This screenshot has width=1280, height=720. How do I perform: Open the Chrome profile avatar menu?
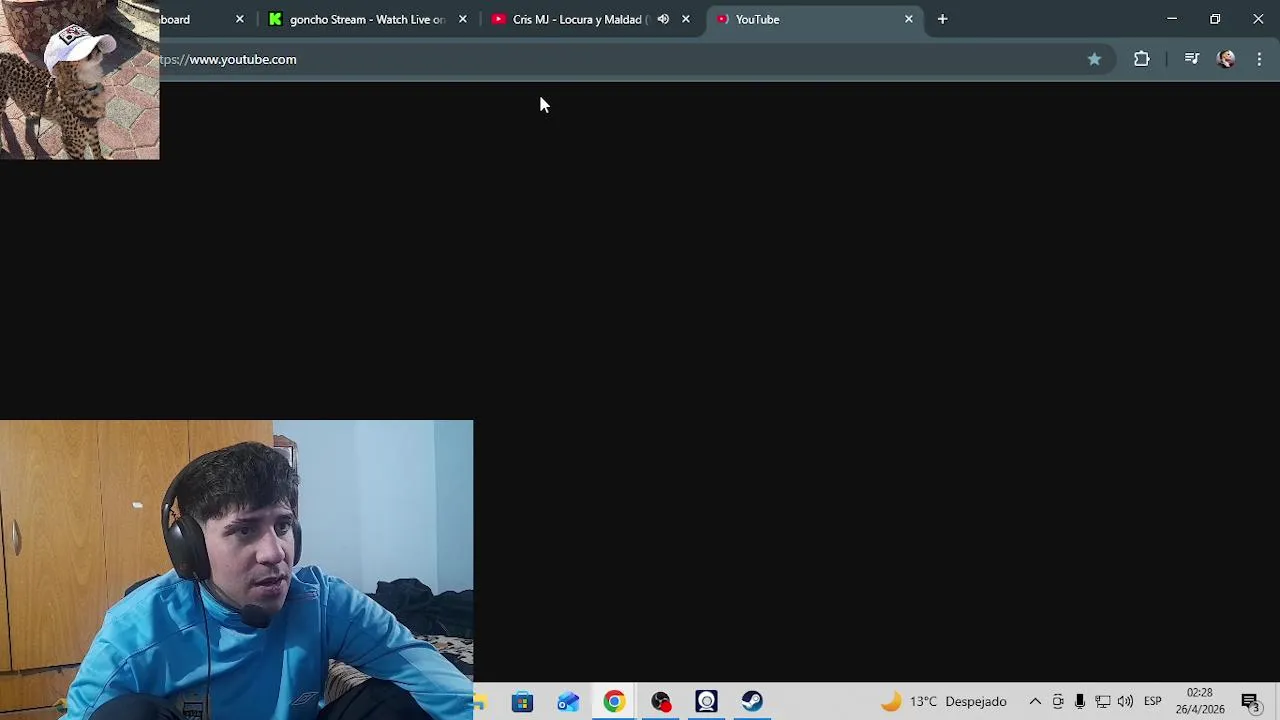(1226, 59)
